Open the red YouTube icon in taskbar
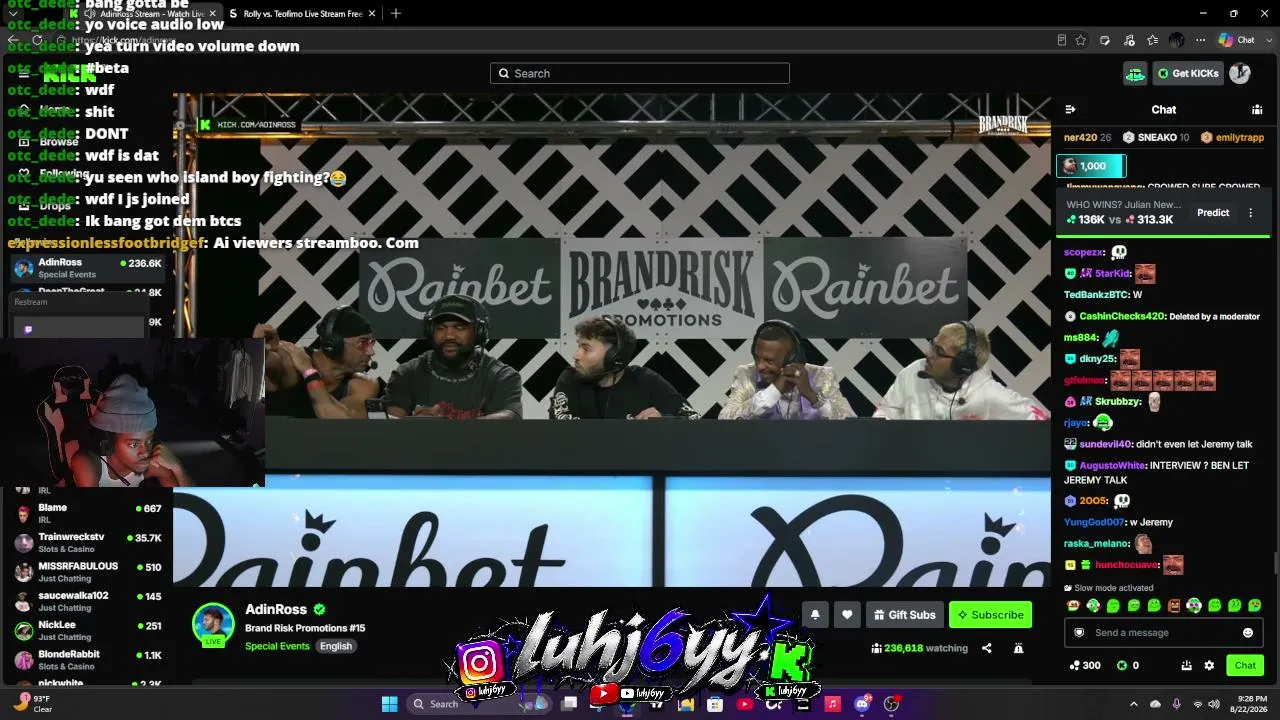The width and height of the screenshot is (1280, 720). coord(744,704)
